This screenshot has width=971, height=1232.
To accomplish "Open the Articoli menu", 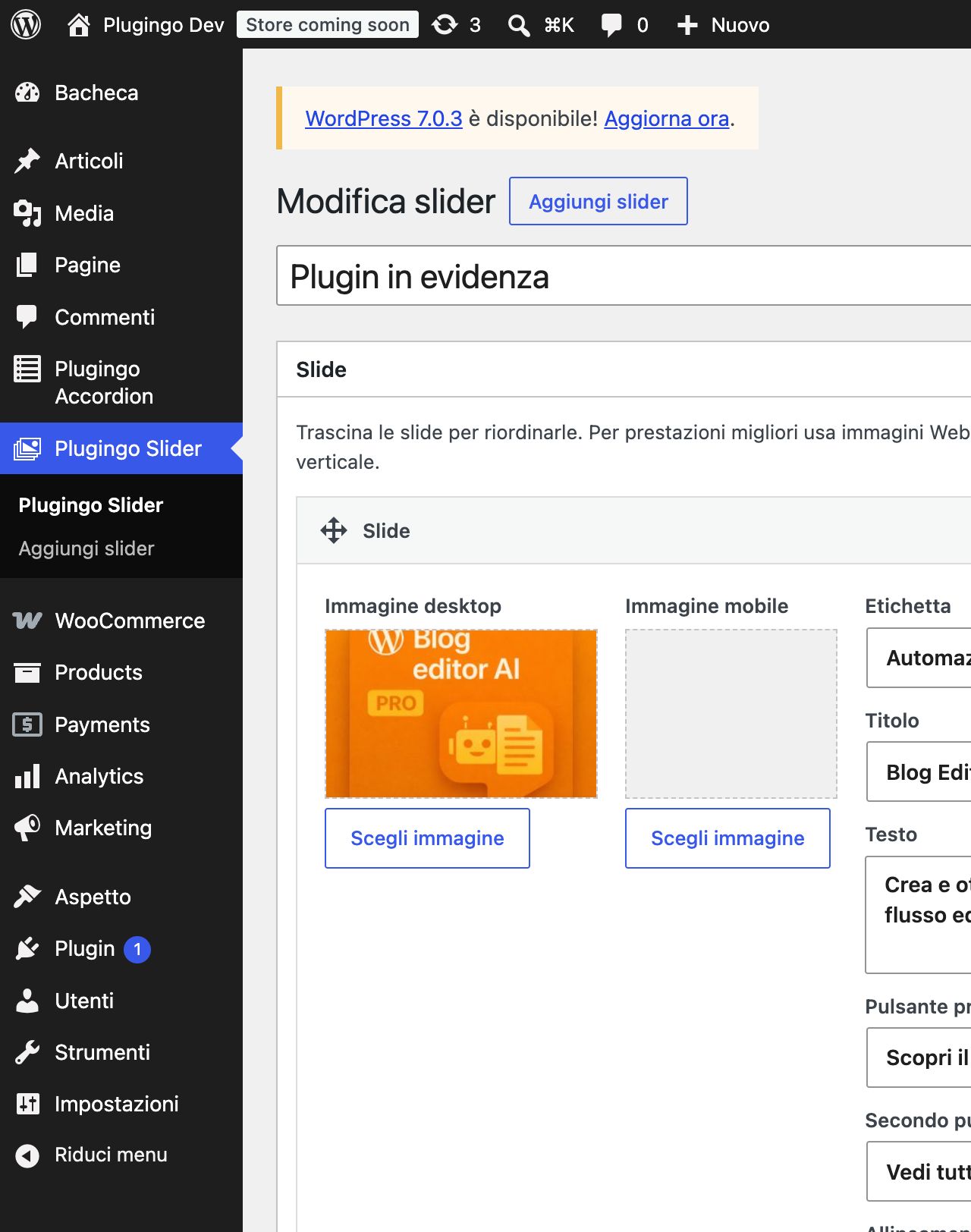I will 121,161.
